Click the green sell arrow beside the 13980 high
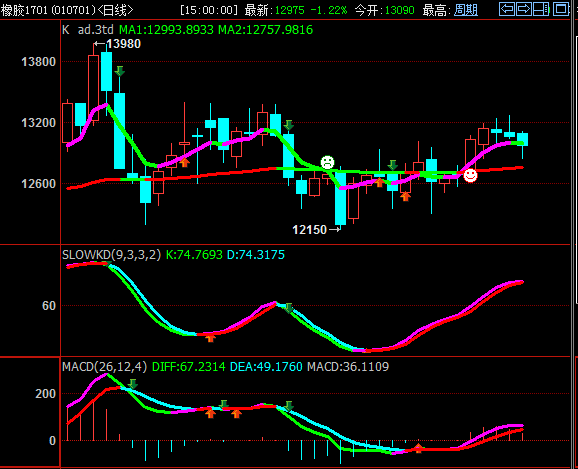Screen dimensions: 578x469 [119, 71]
